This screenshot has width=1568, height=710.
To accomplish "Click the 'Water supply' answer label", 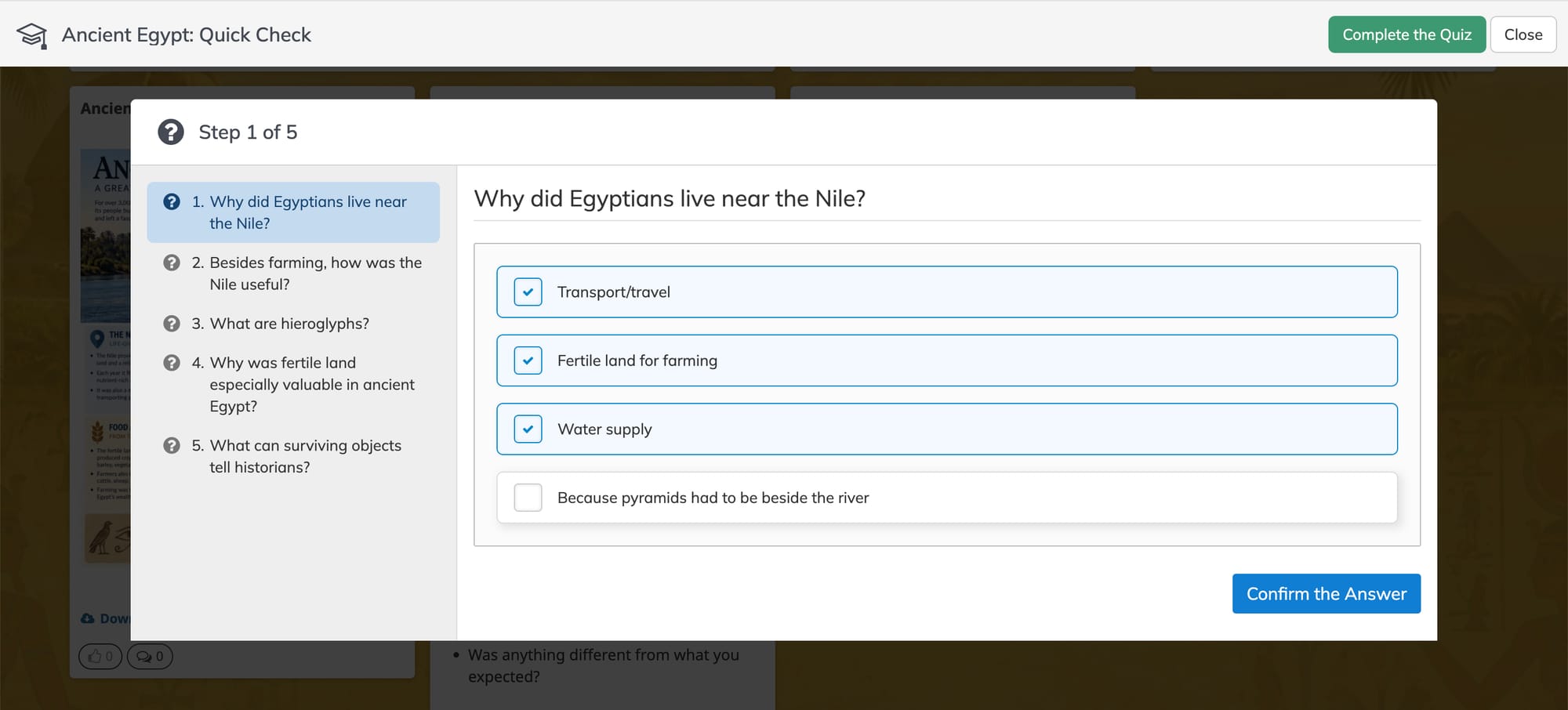I will tap(604, 429).
